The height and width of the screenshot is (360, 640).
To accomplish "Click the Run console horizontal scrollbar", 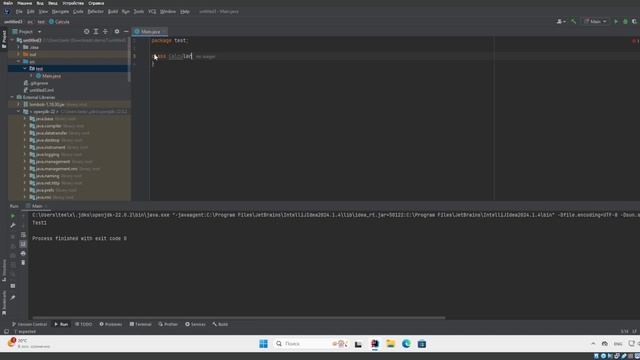I will point(239,318).
